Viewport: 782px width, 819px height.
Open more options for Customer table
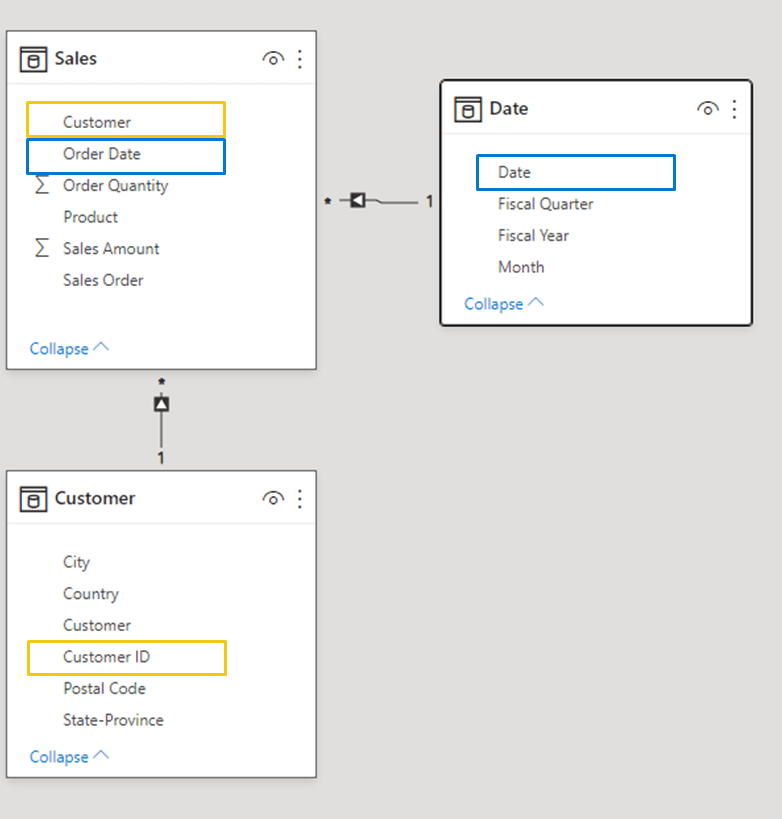click(299, 499)
